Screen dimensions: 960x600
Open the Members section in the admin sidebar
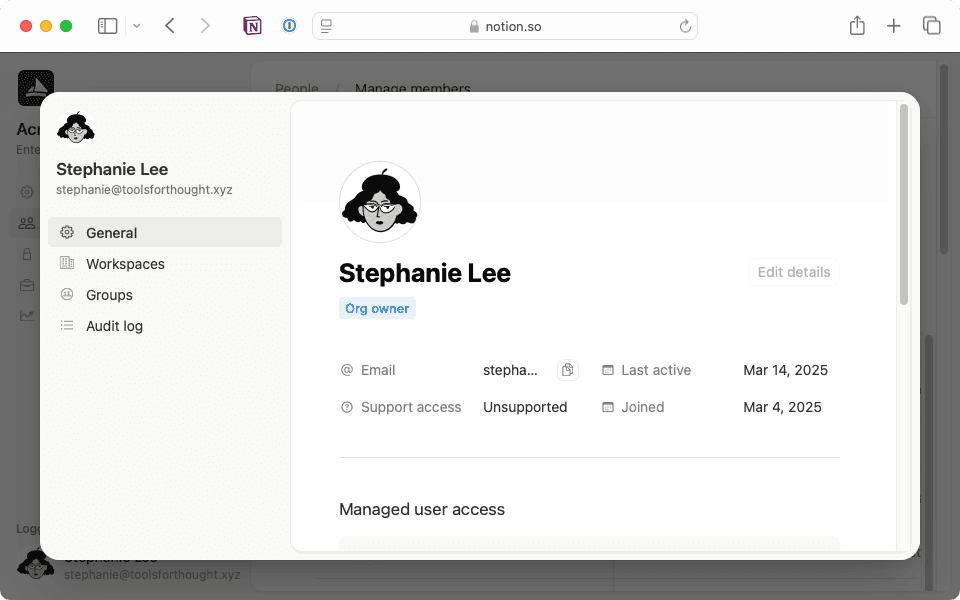(27, 223)
